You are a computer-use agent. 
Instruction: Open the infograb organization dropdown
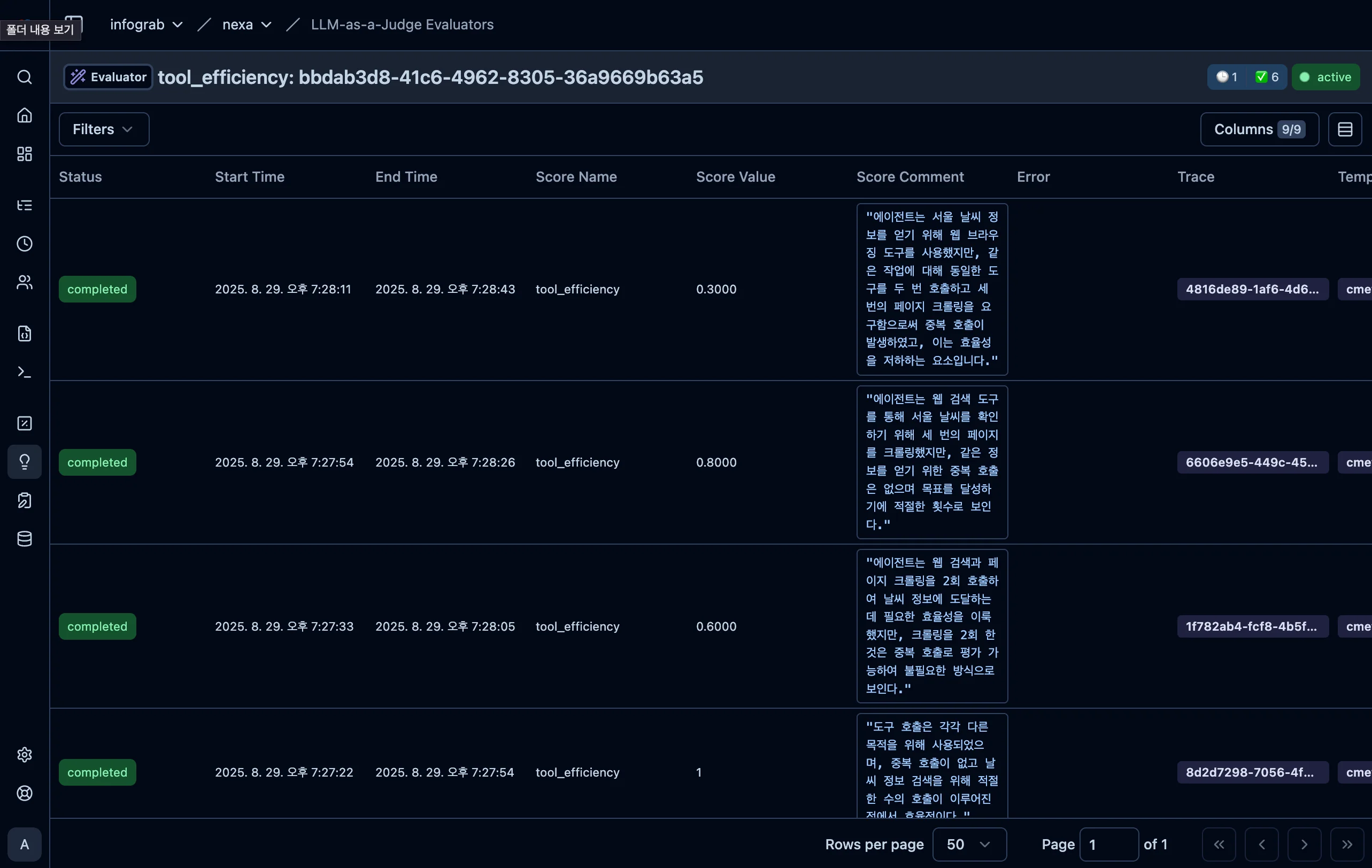pos(146,25)
